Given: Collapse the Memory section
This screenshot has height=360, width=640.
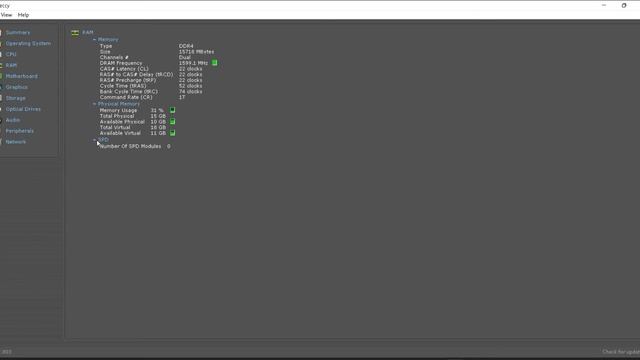Looking at the screenshot, I should click(x=94, y=40).
